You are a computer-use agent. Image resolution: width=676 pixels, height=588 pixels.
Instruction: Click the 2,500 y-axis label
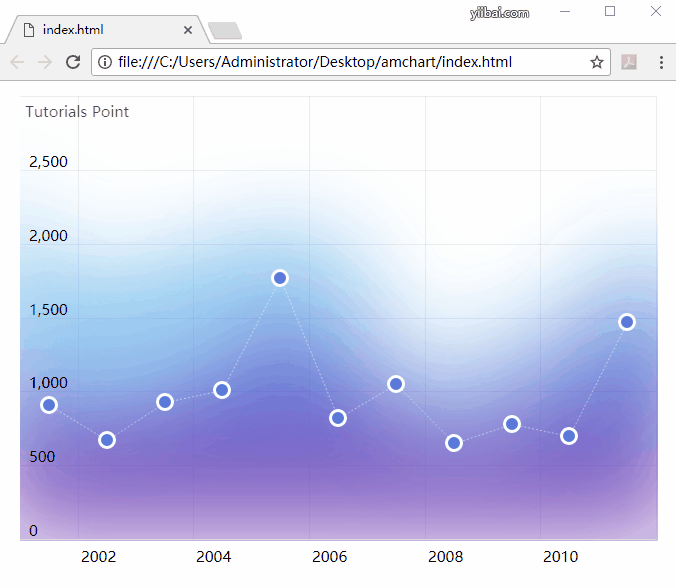tap(48, 162)
